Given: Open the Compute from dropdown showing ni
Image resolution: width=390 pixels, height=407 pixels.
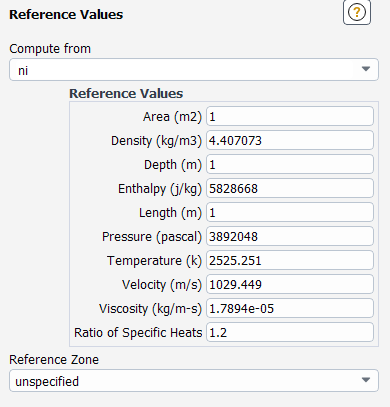Looking at the screenshot, I should 194,70.
